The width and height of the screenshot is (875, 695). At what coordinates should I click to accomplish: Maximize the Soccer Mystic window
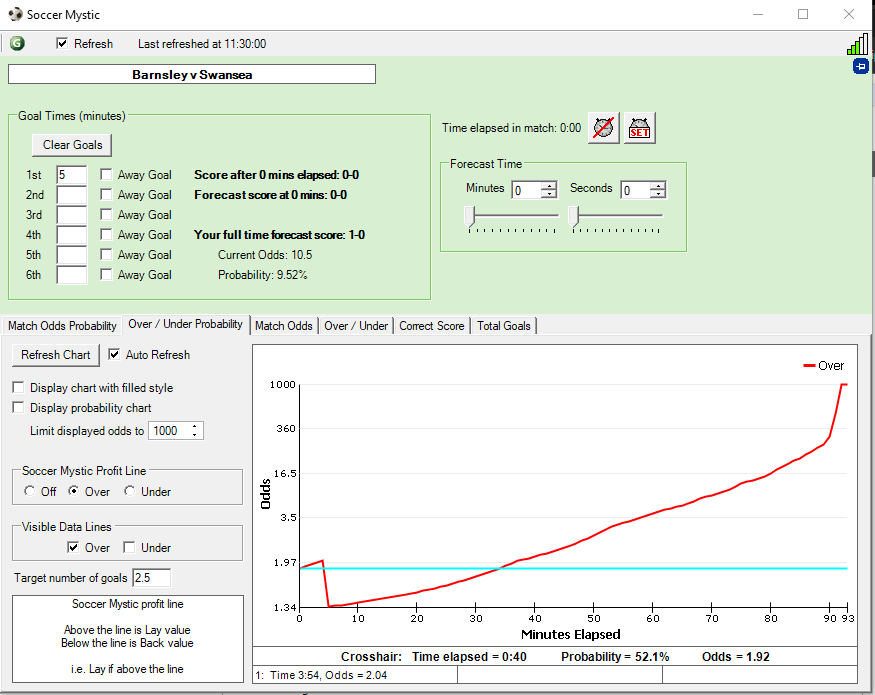803,15
